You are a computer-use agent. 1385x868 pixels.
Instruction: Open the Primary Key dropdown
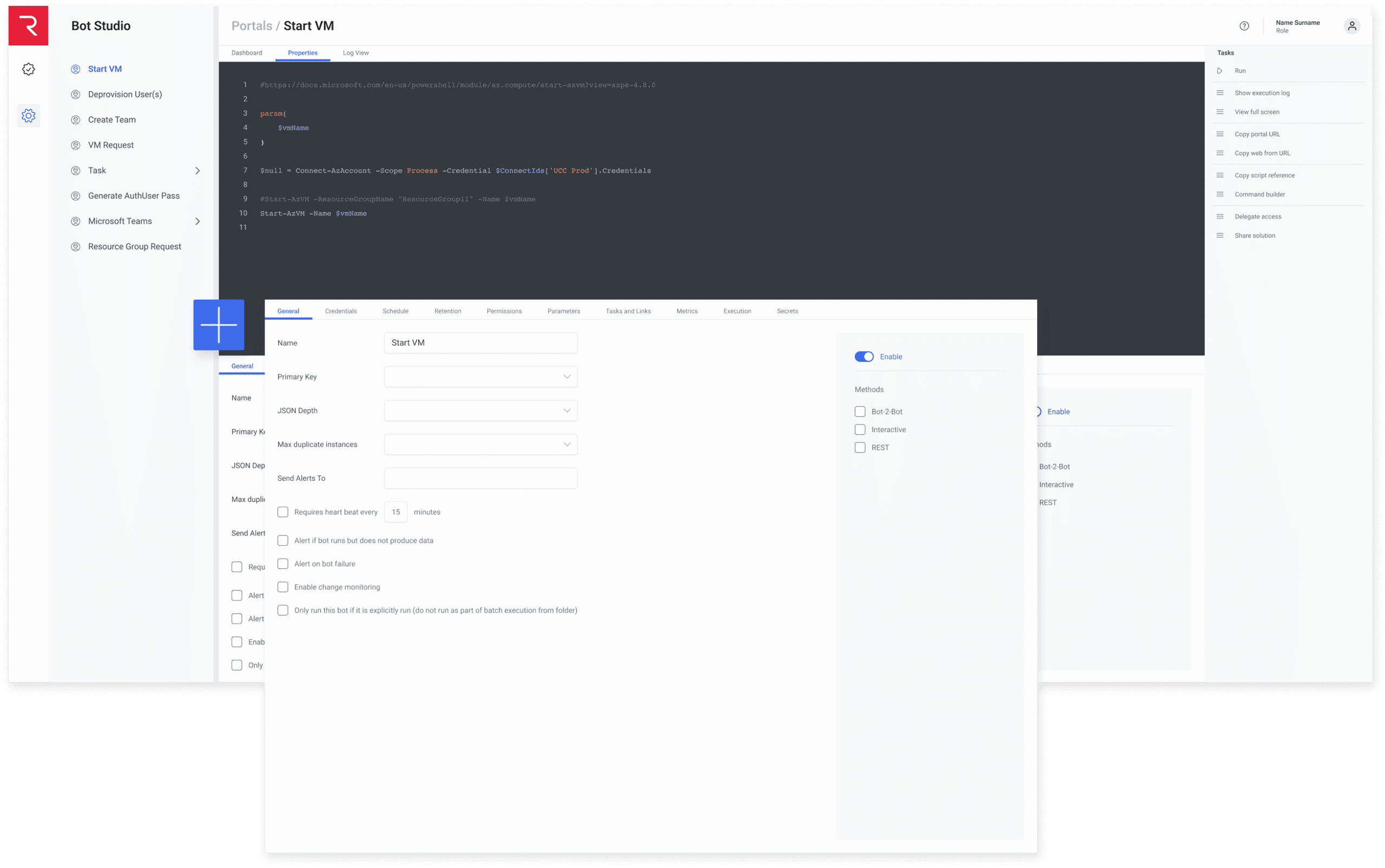(480, 376)
